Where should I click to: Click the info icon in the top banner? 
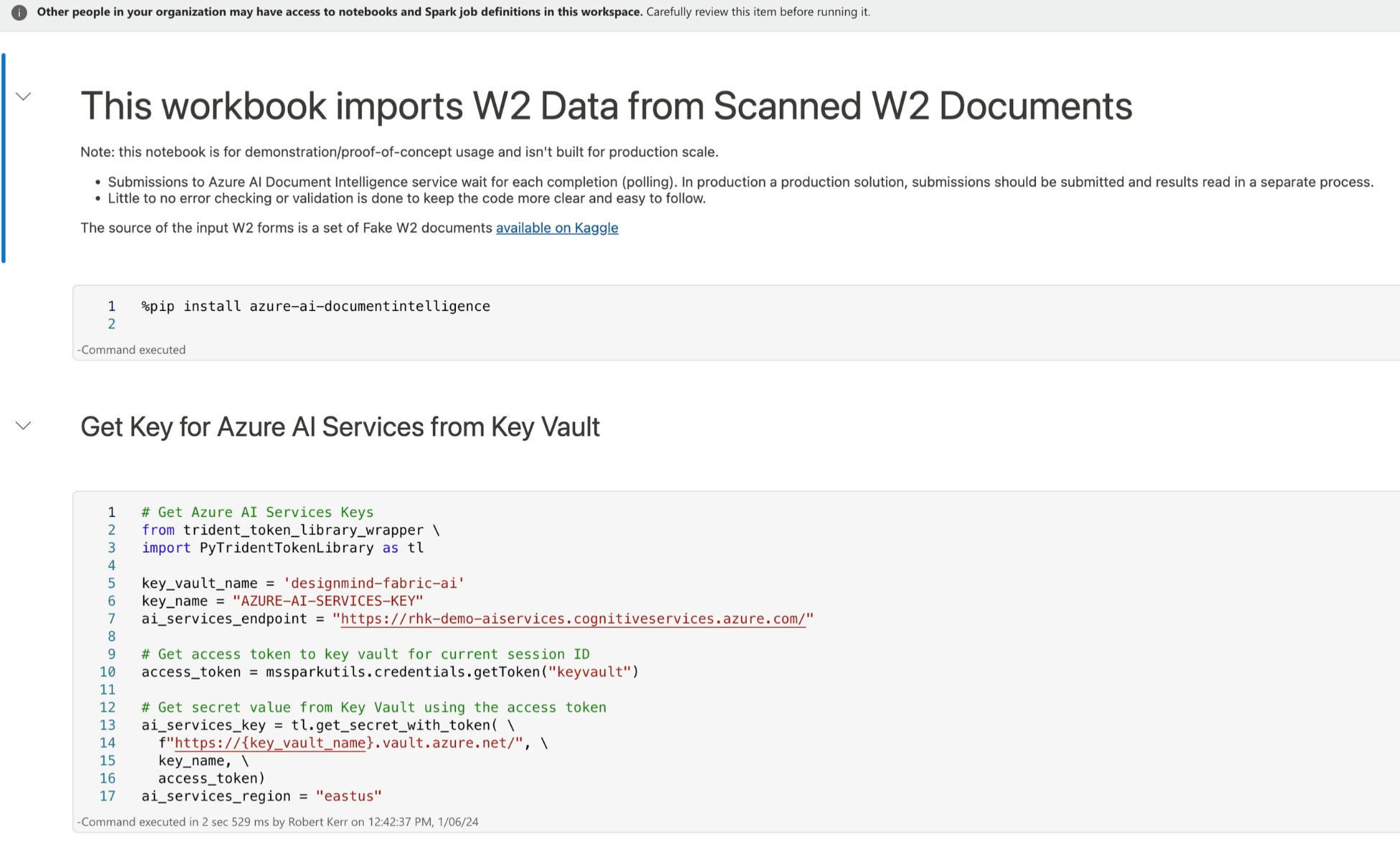[19, 12]
